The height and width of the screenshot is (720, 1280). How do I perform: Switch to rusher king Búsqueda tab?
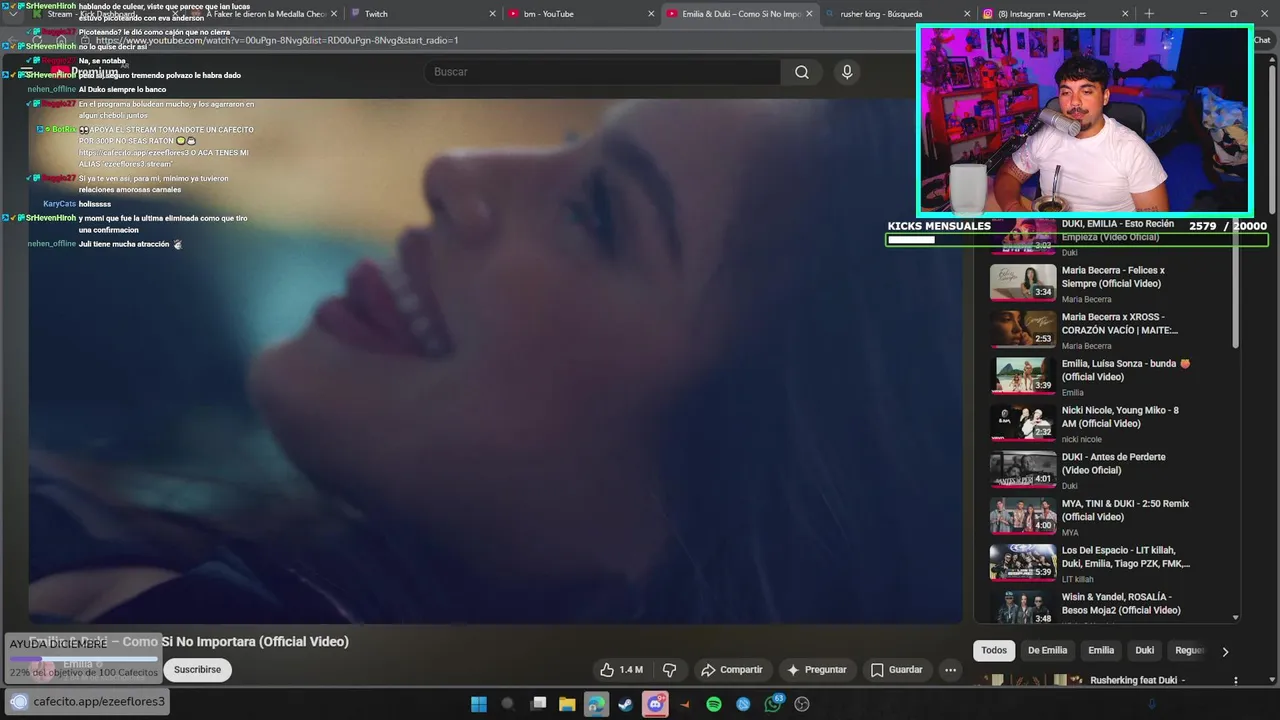(897, 14)
